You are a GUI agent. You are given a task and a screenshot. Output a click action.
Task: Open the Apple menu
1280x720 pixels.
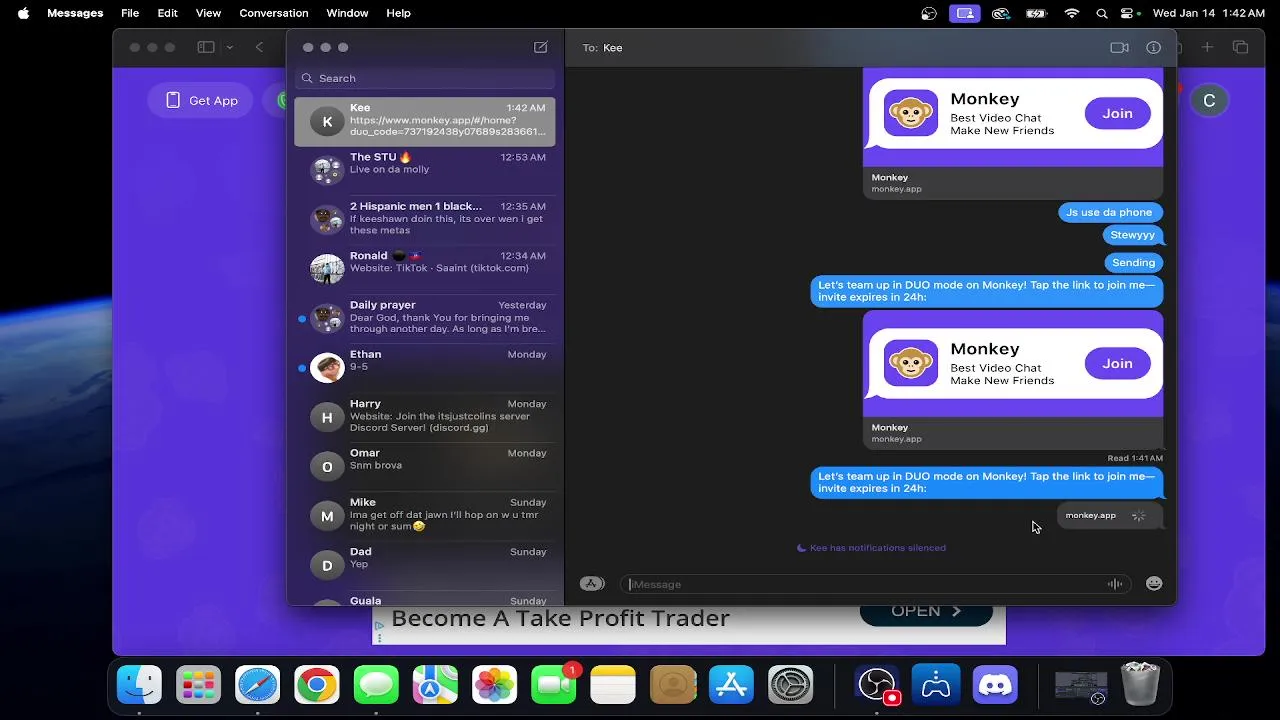click(x=23, y=13)
